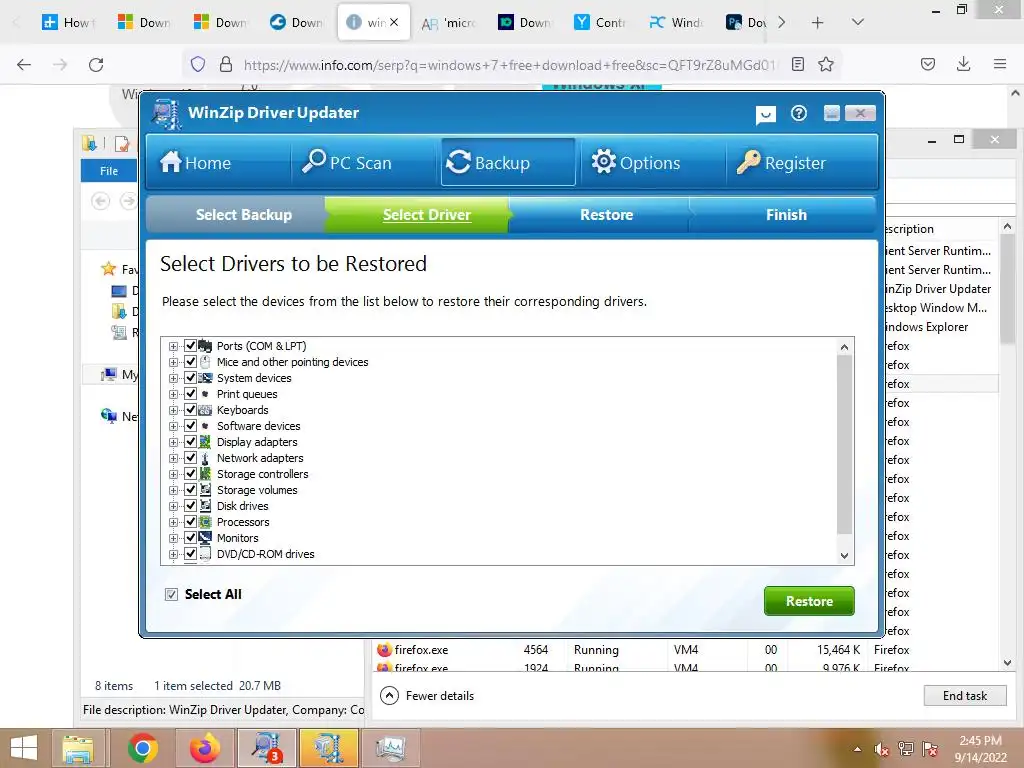
Task: Click the Network adapters icon
Action: 205,458
